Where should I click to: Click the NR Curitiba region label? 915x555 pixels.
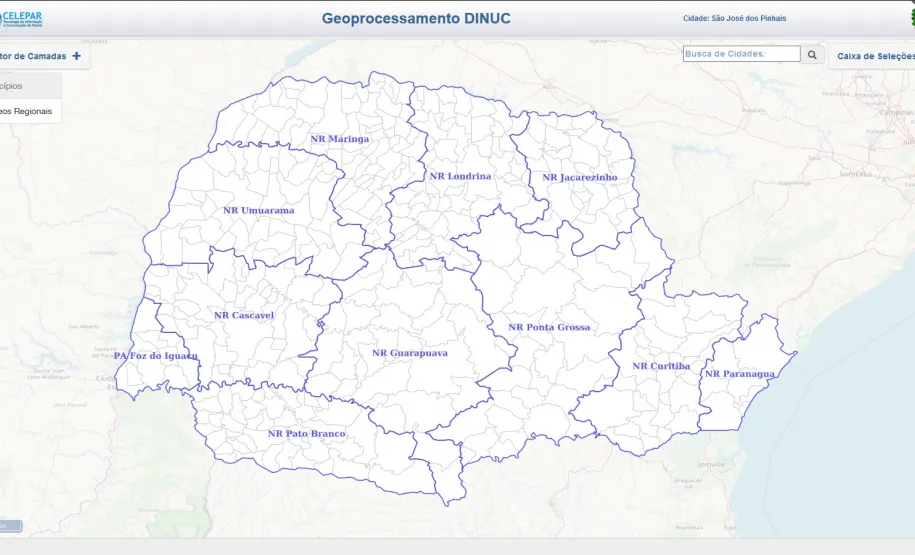click(661, 366)
